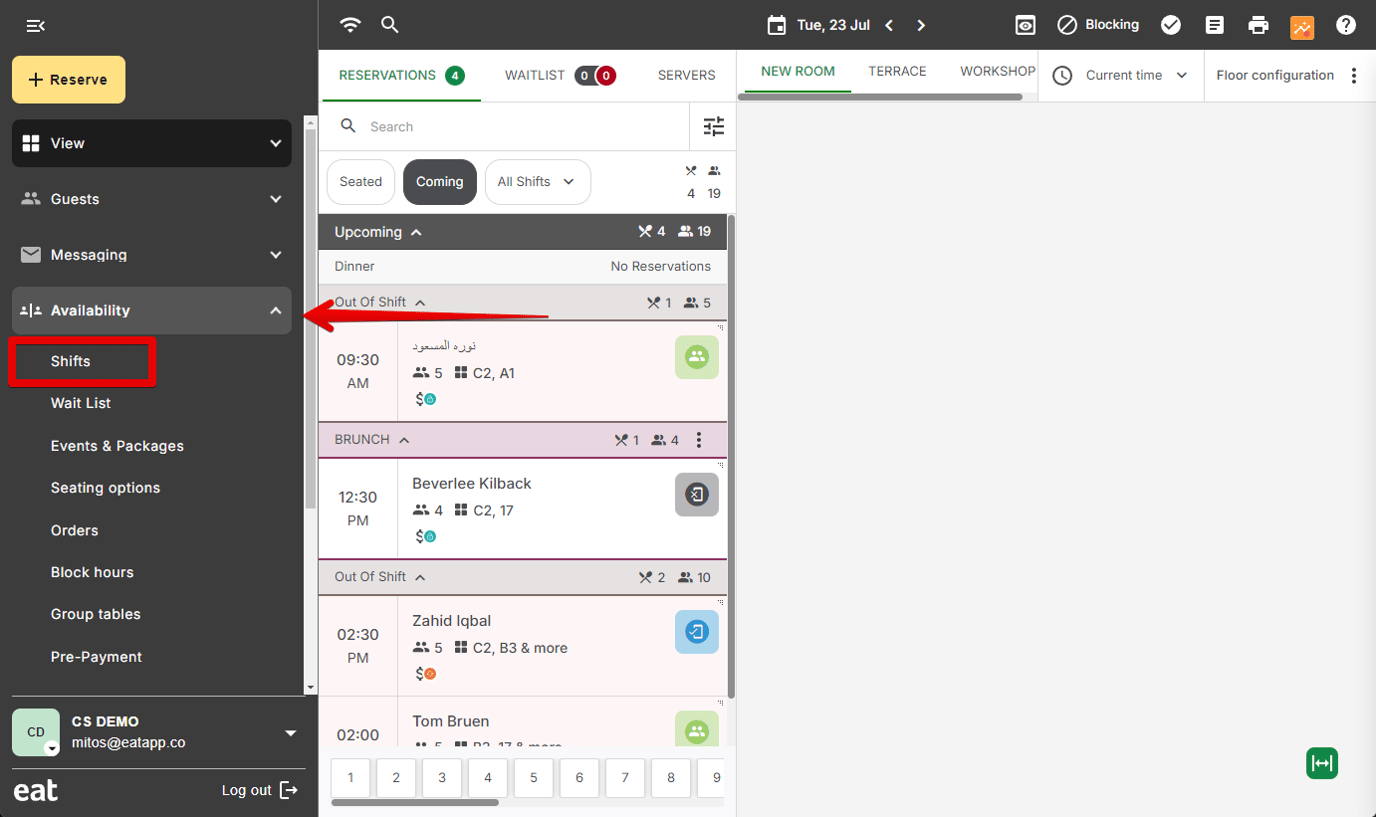Click the yellow Reserve button
This screenshot has width=1376, height=817.
(68, 80)
